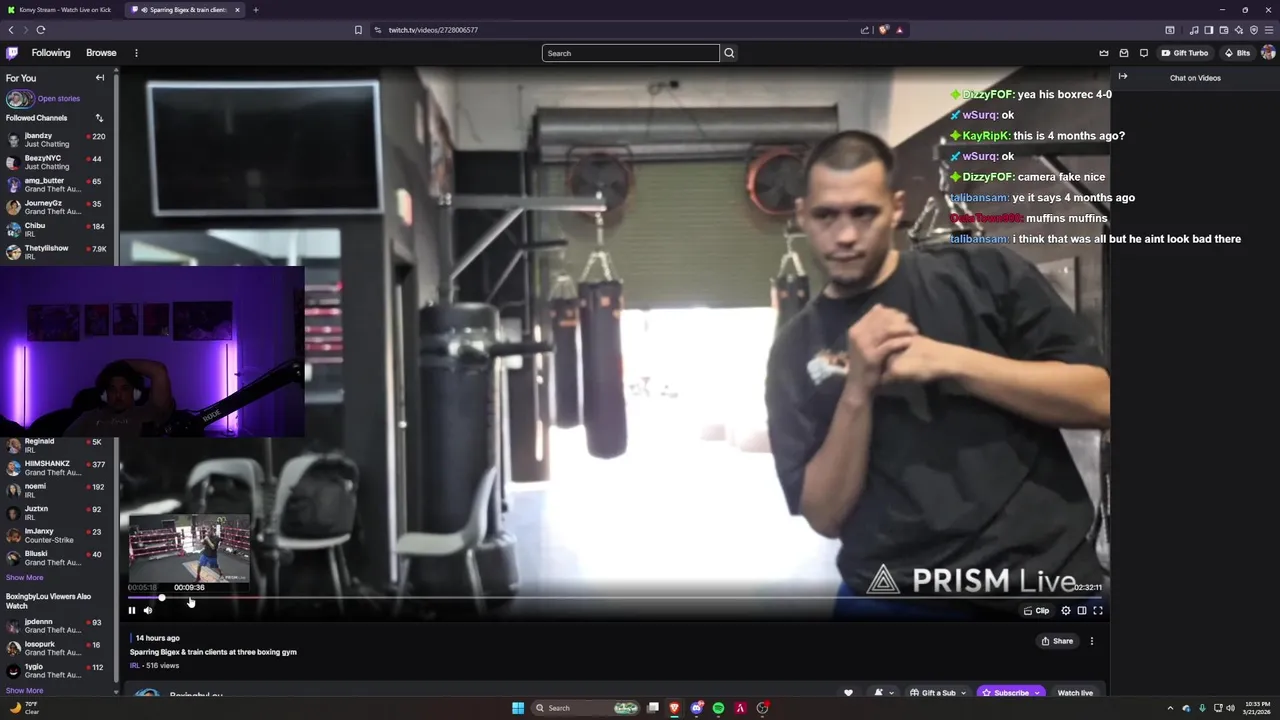Image resolution: width=1280 pixels, height=720 pixels.
Task: Open BeezyNYC channel in sidebar
Action: [58, 162]
